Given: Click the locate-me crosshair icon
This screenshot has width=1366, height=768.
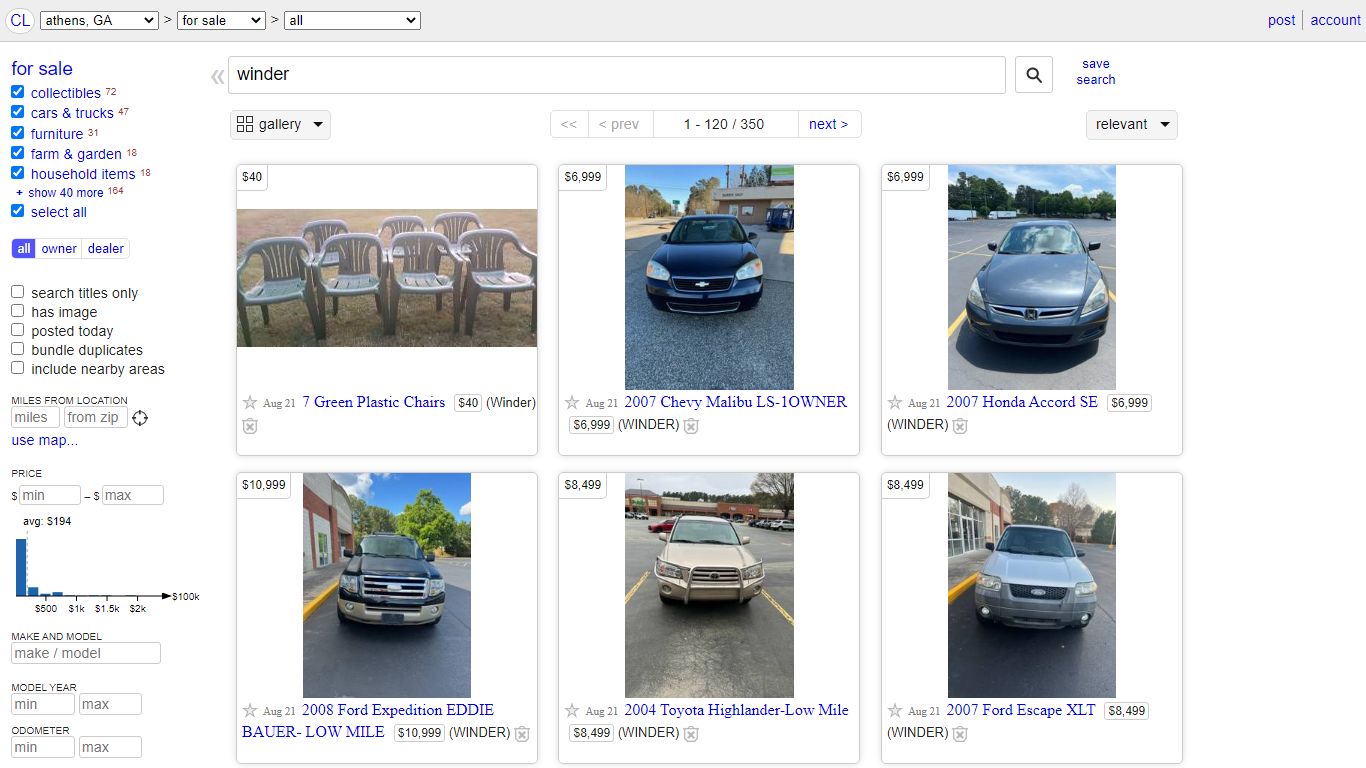Looking at the screenshot, I should (x=140, y=418).
